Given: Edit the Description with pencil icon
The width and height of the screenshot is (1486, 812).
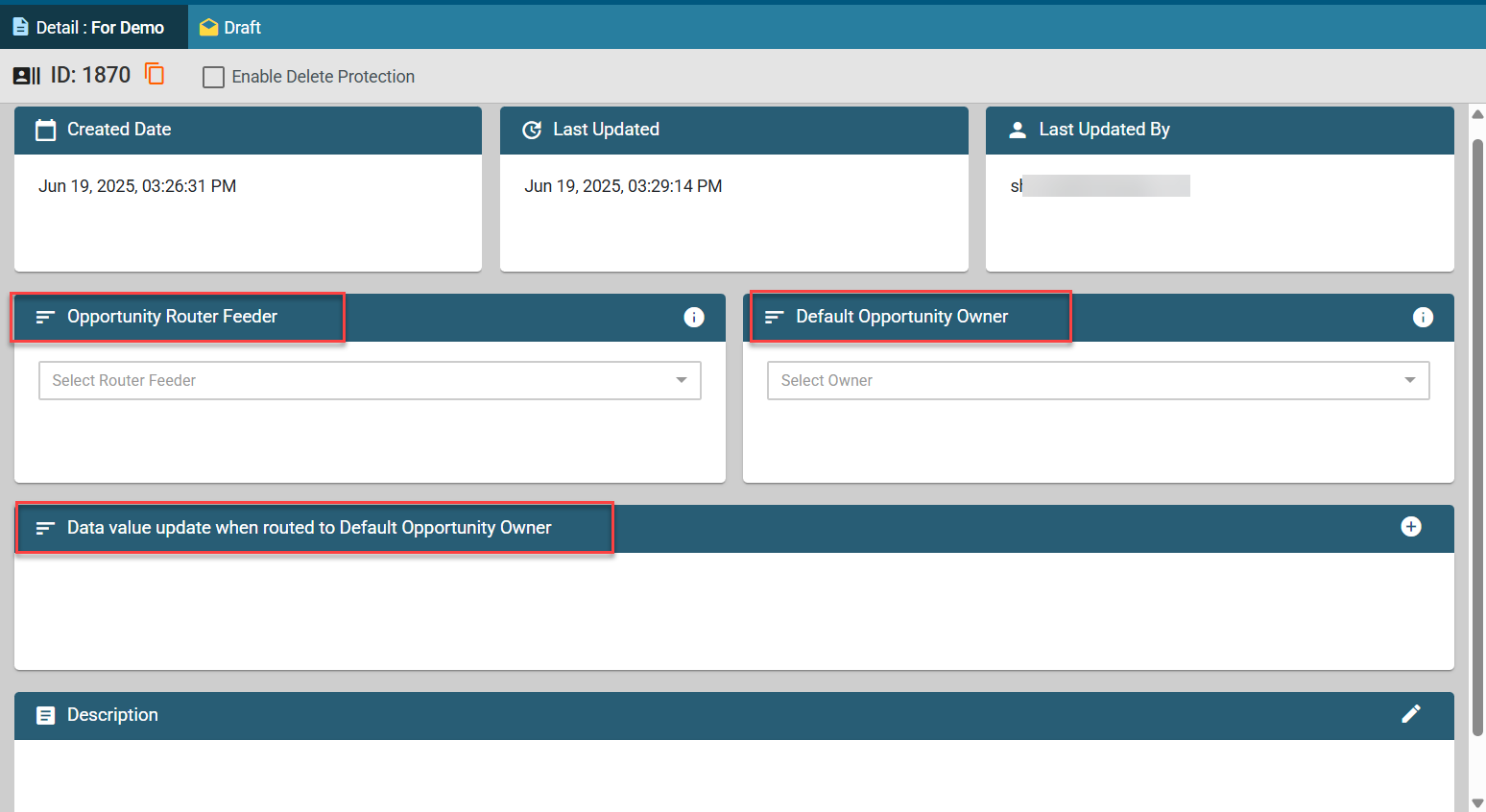Looking at the screenshot, I should 1410,714.
